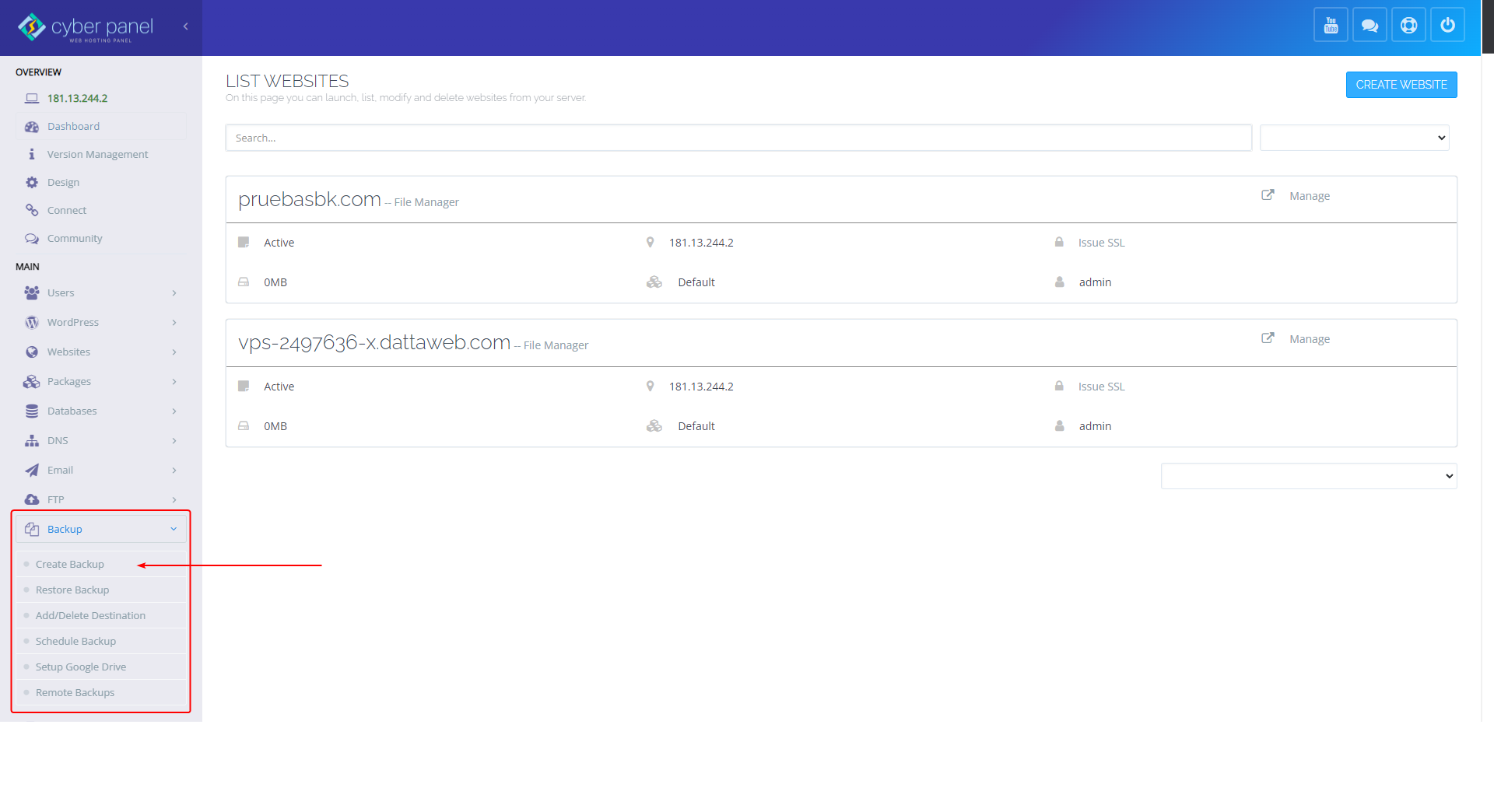
Task: Click the Connect link icon
Action: [x=32, y=211]
